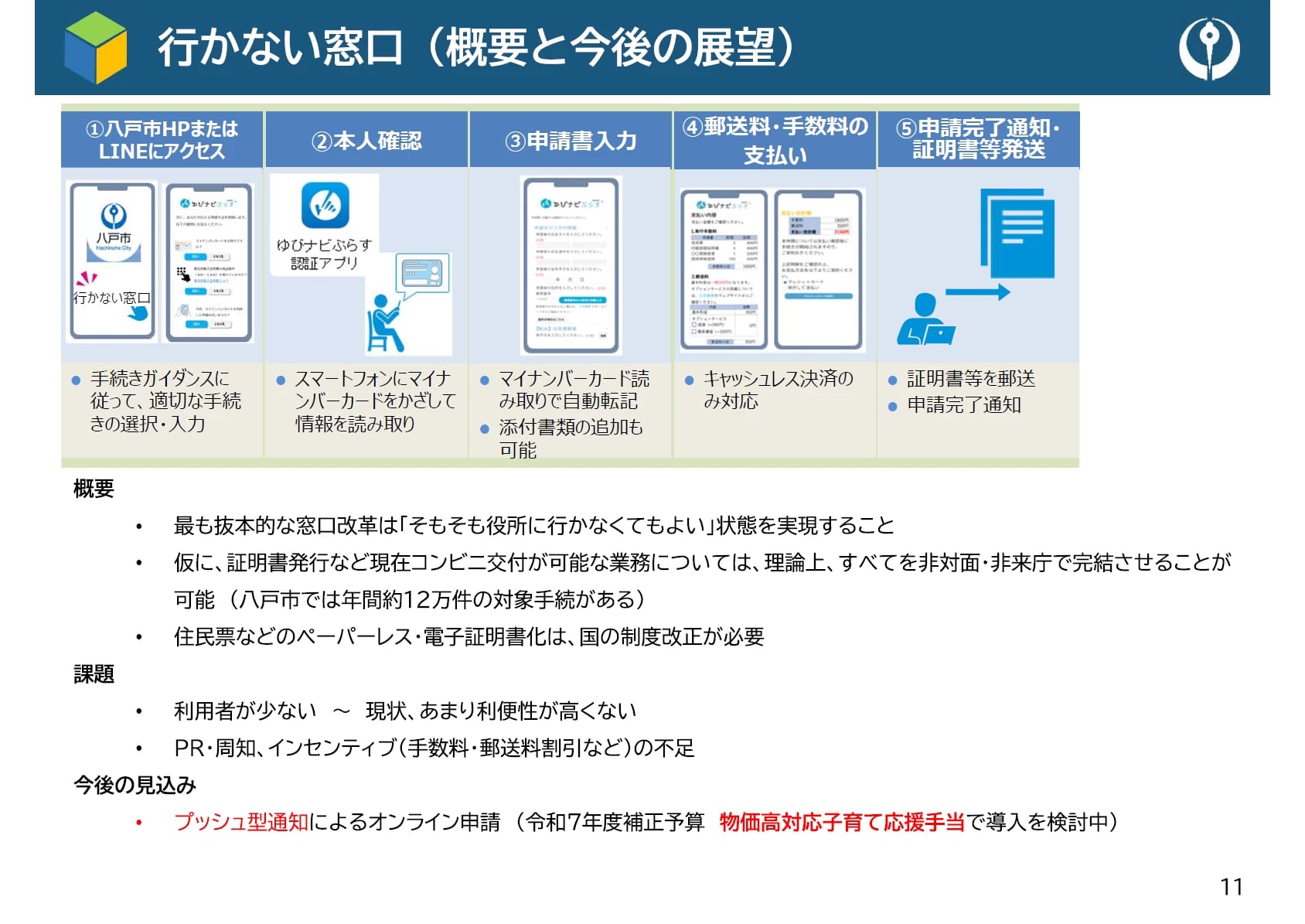Image resolution: width=1305 pixels, height=924 pixels.
Task: Click the Hachinohe city emblem at top right
Action: tap(1208, 48)
